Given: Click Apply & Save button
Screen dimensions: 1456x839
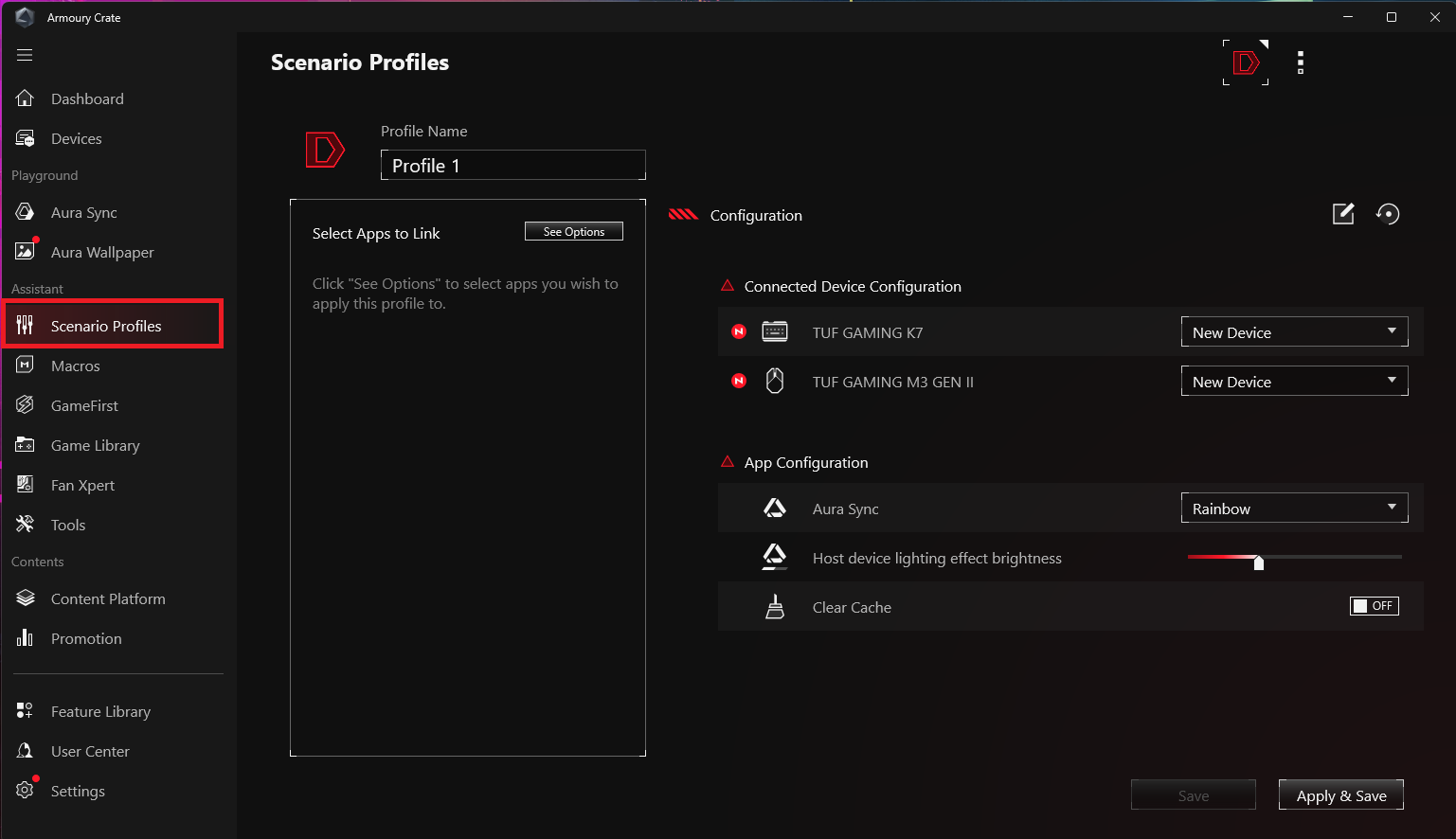Looking at the screenshot, I should point(1341,795).
